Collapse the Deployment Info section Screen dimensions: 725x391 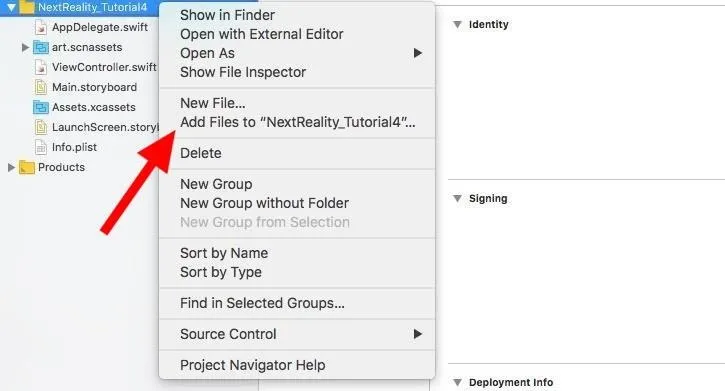point(457,382)
